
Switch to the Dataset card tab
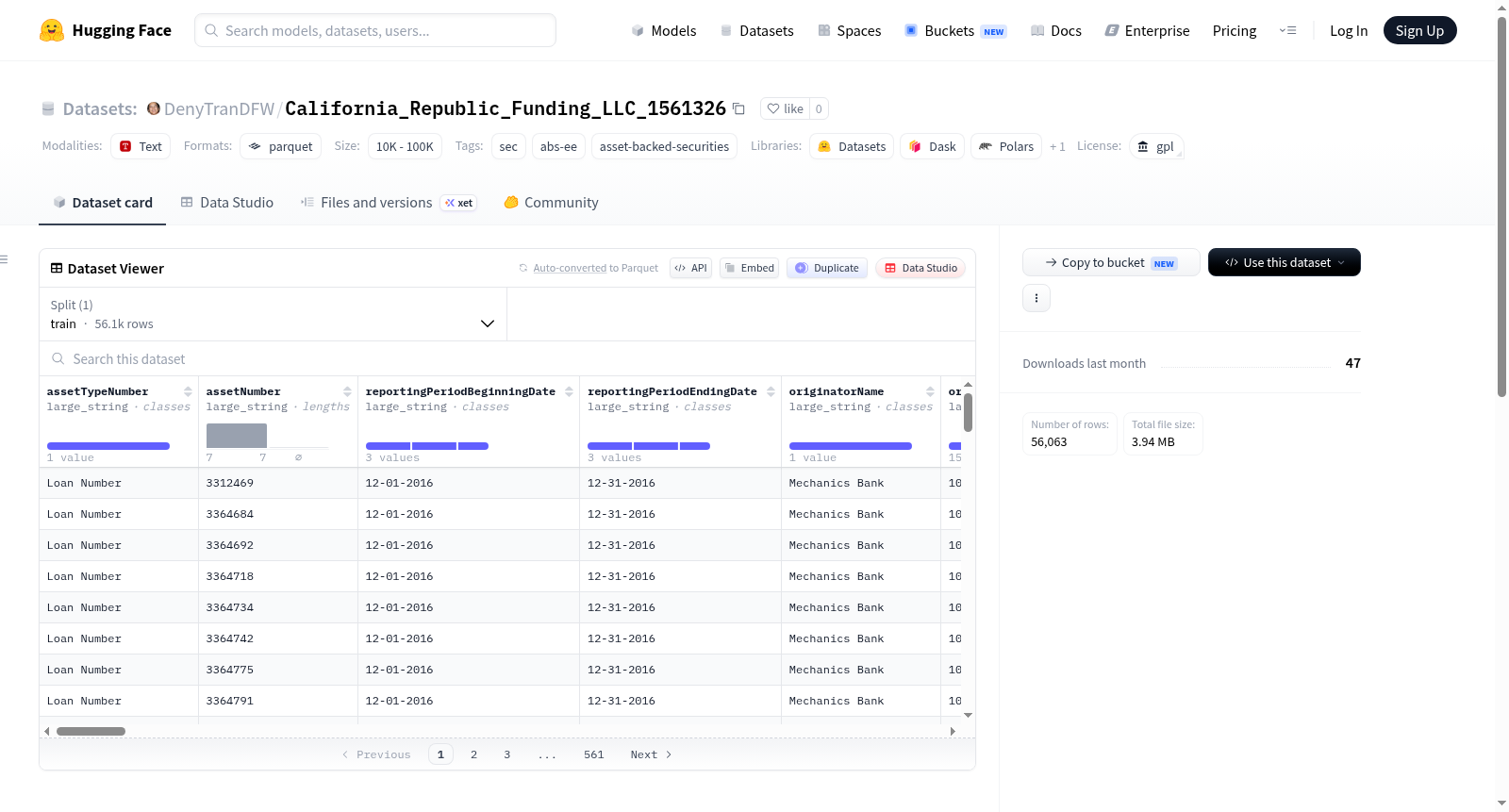(102, 203)
